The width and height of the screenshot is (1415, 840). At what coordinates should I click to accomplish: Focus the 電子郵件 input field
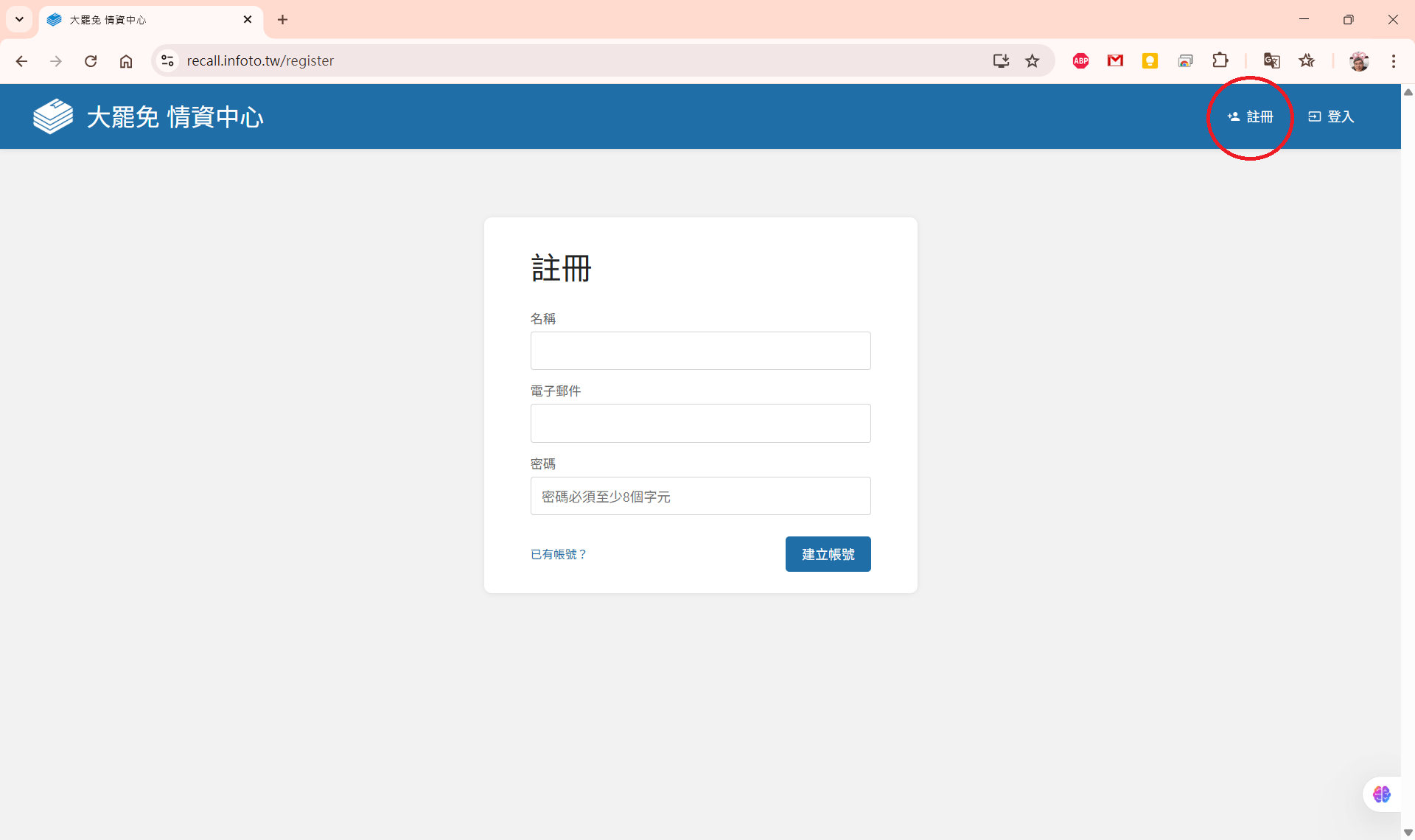click(x=700, y=423)
